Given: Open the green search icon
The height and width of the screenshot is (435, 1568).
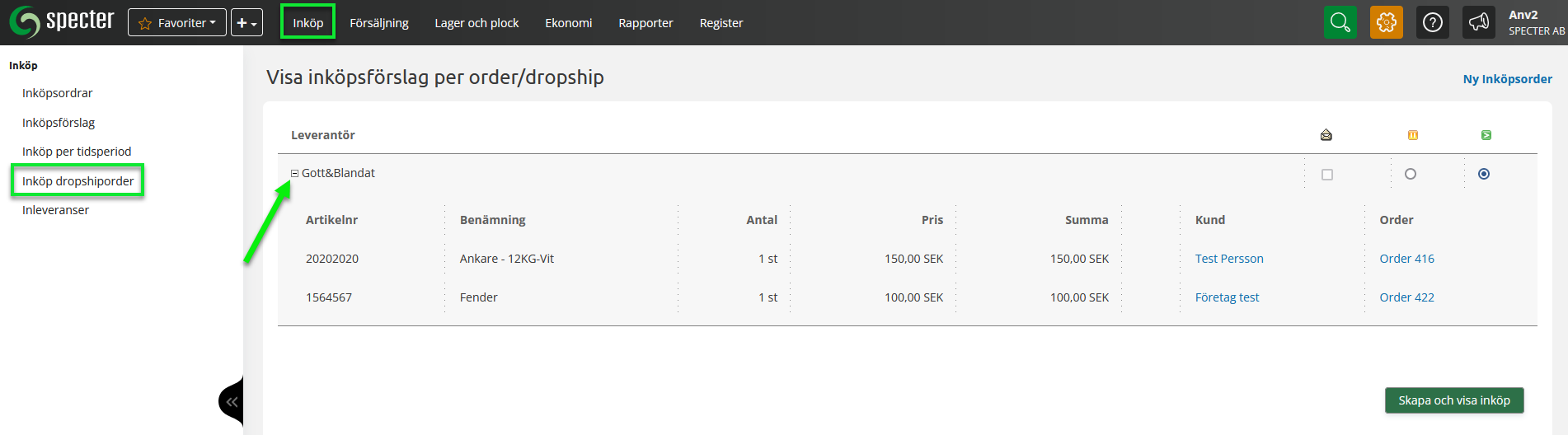Looking at the screenshot, I should click(1340, 22).
